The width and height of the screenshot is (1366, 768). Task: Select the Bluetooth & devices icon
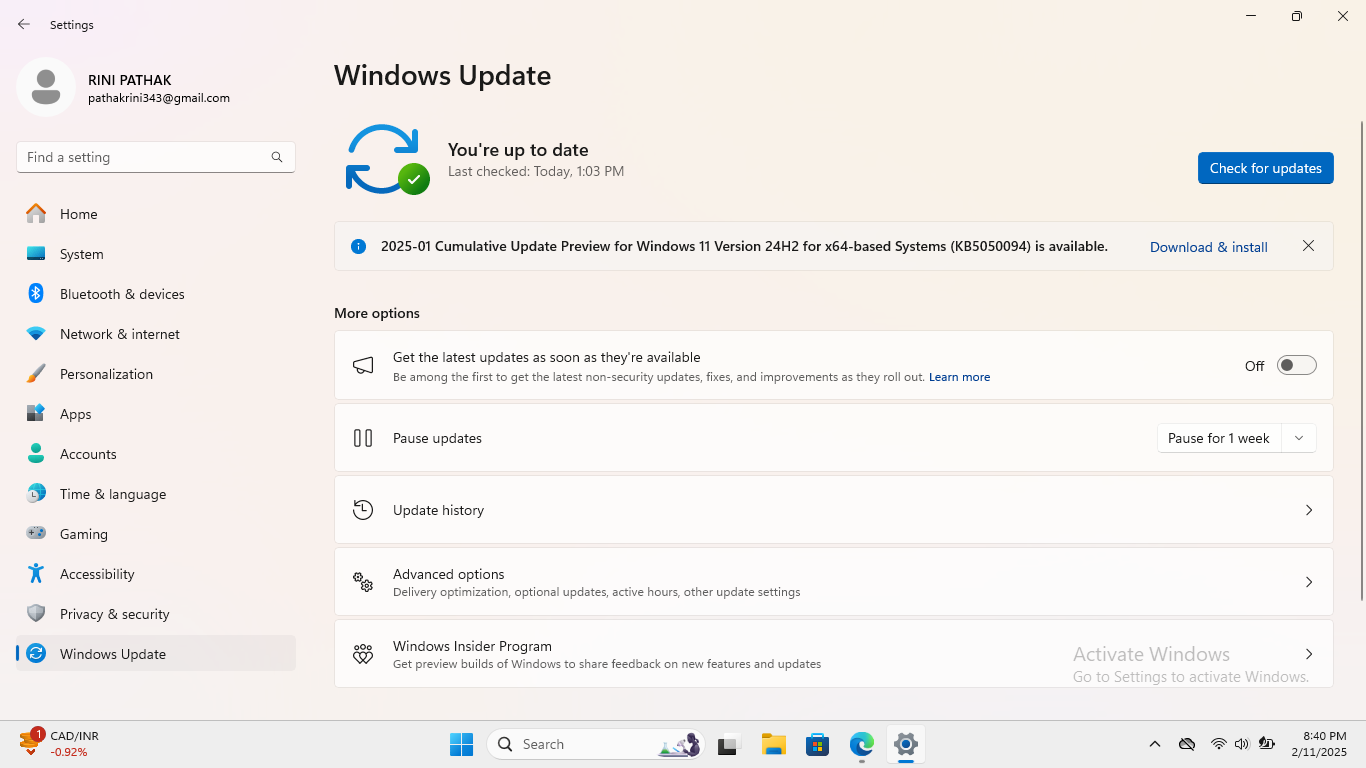tap(36, 294)
